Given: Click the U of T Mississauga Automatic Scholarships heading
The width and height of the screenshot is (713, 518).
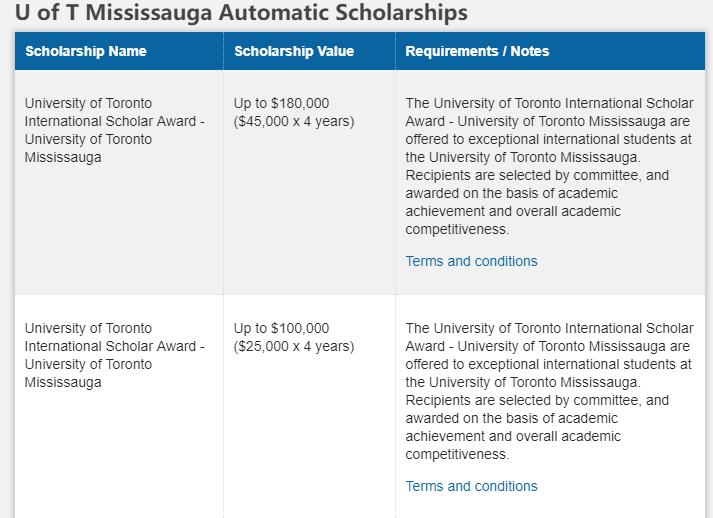Looking at the screenshot, I should click(x=241, y=14).
